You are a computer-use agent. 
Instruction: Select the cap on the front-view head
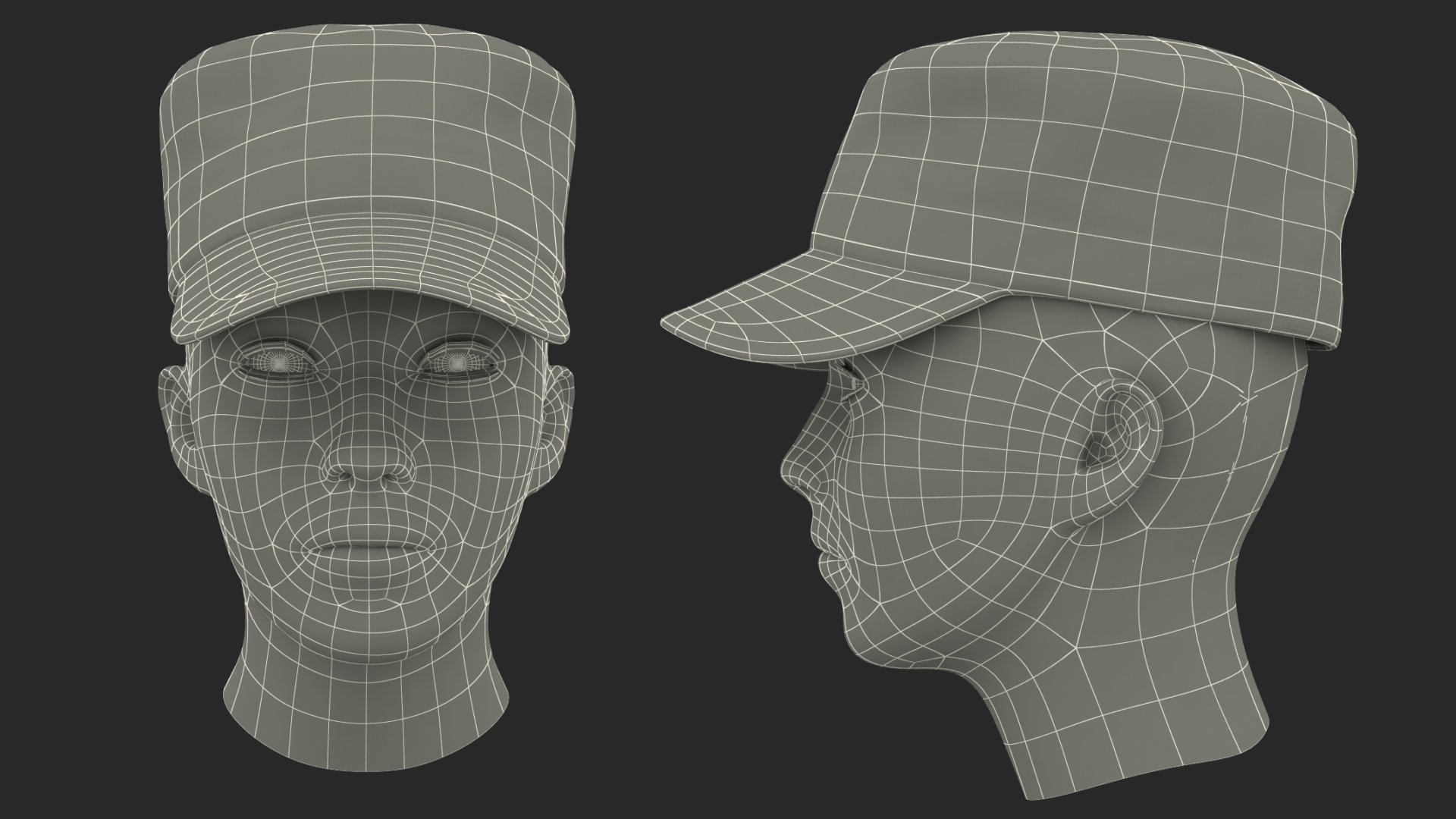368,182
